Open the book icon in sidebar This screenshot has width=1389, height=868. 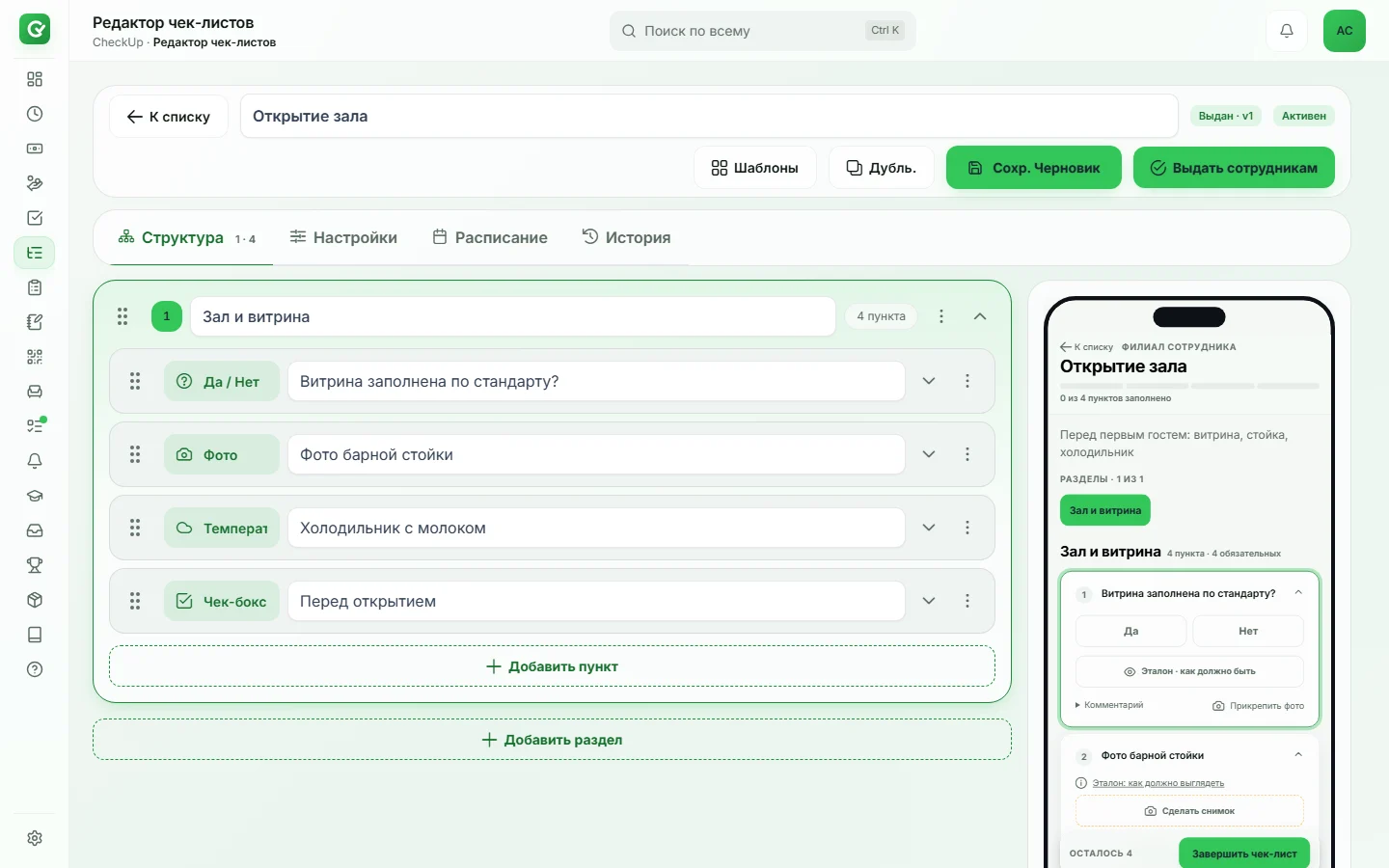pos(35,635)
